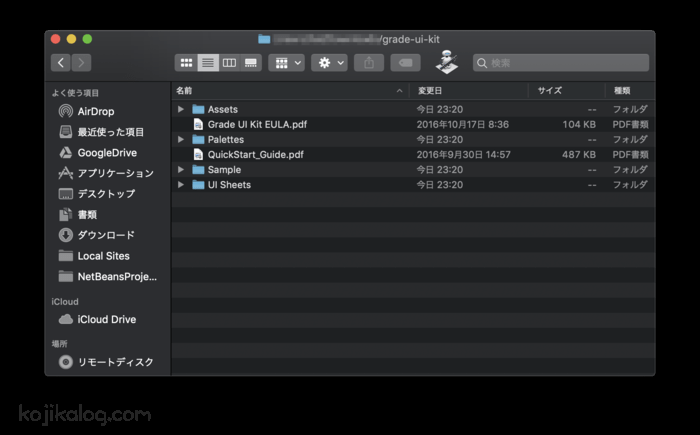Click the 2016年10月17日 8:36 date cell
This screenshot has height=435, width=700.
coord(462,125)
